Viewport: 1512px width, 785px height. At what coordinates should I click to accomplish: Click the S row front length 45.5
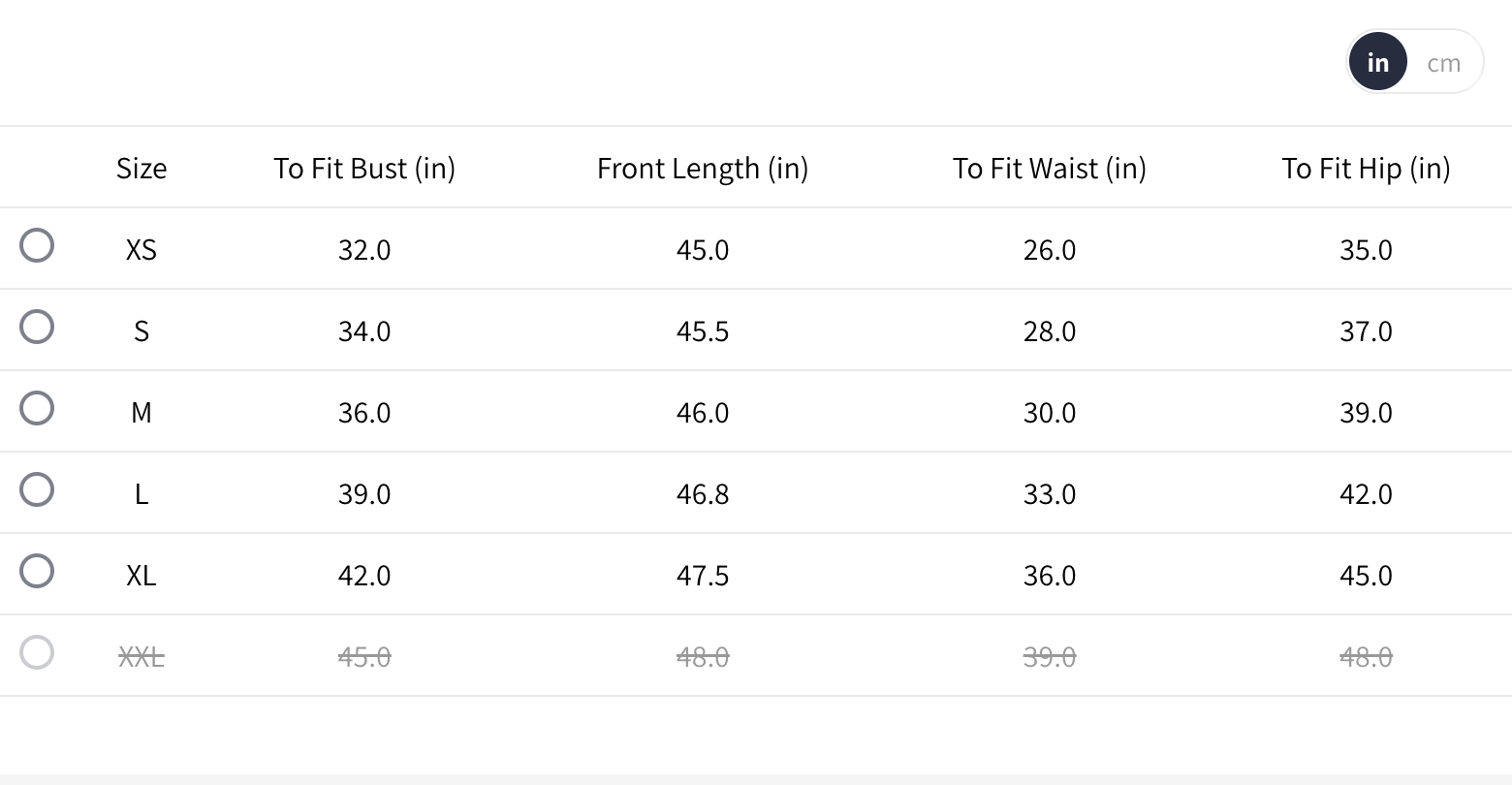pyautogui.click(x=703, y=331)
